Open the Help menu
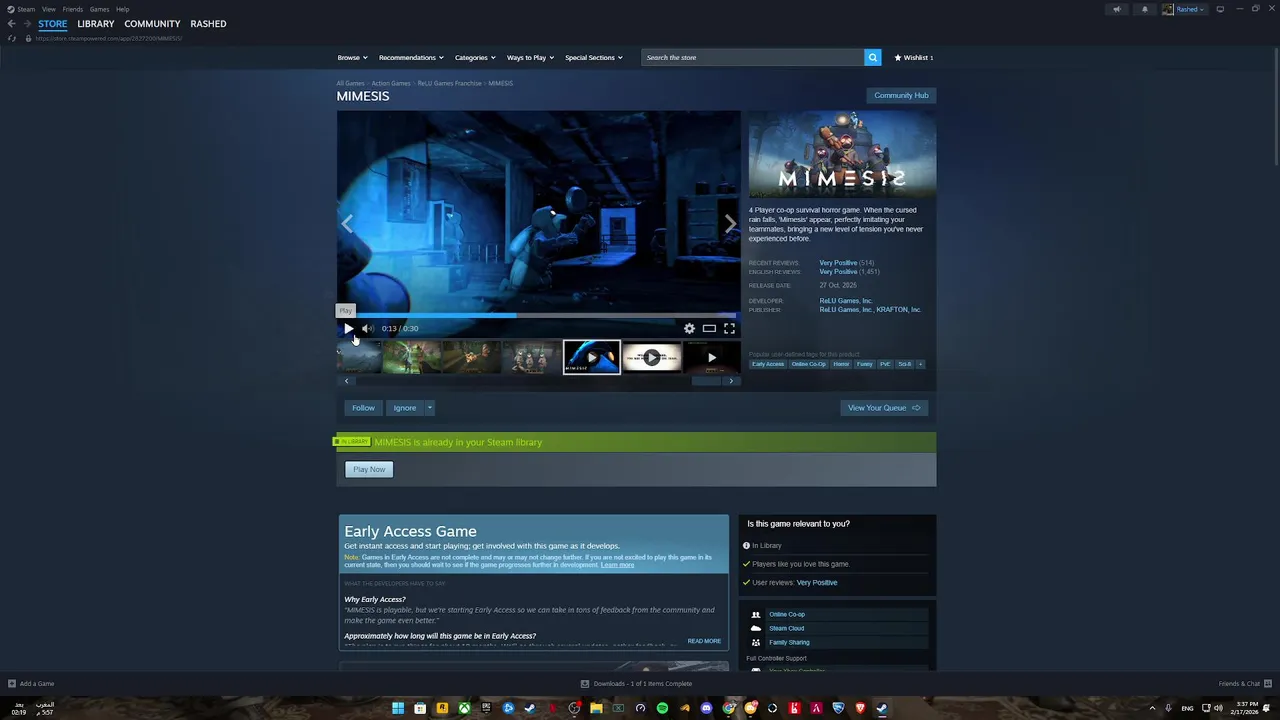This screenshot has width=1280, height=720. click(122, 9)
